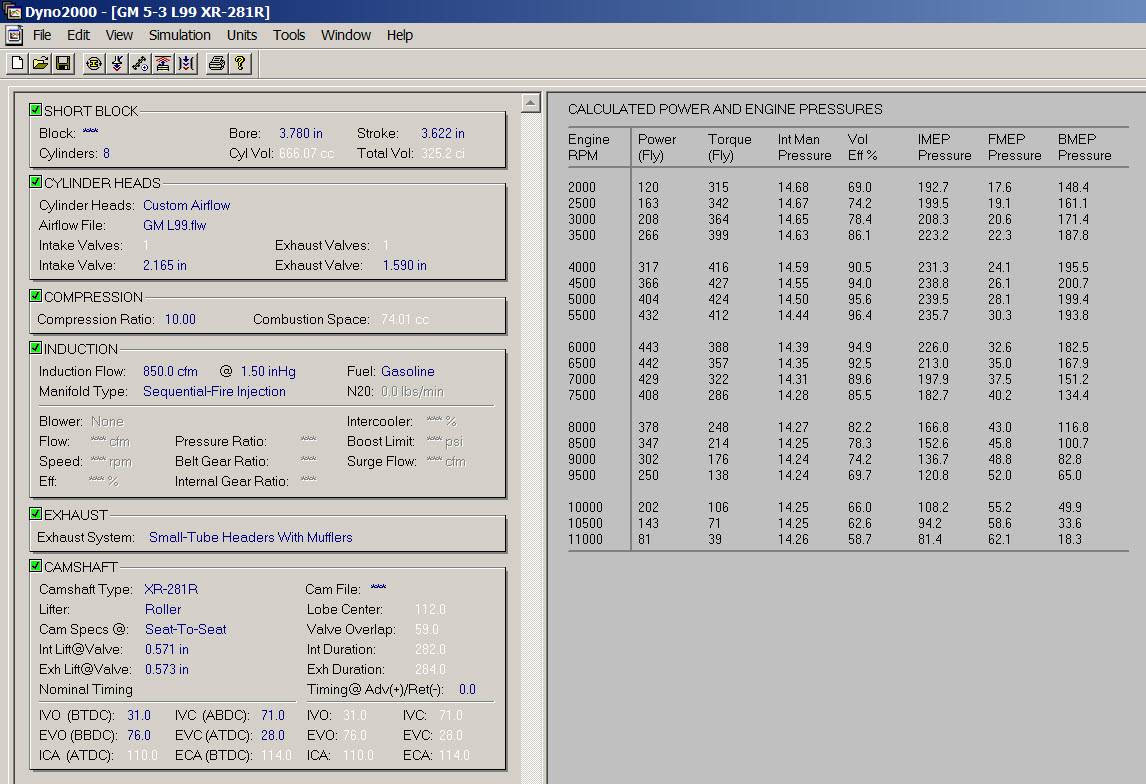Open the Simulation menu
This screenshot has height=784, width=1146.
(x=179, y=35)
